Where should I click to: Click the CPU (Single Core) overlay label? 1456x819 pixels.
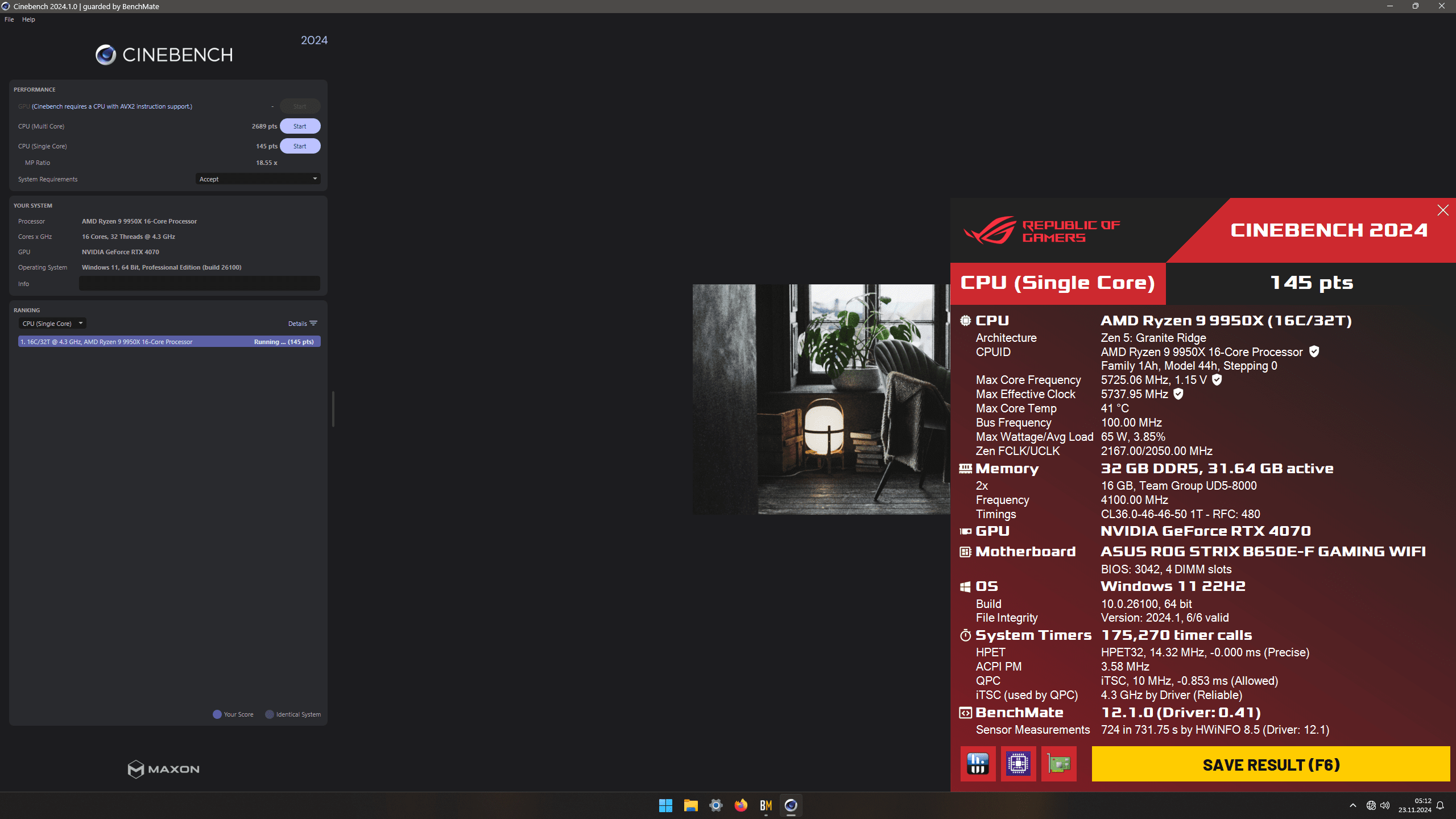[1058, 283]
